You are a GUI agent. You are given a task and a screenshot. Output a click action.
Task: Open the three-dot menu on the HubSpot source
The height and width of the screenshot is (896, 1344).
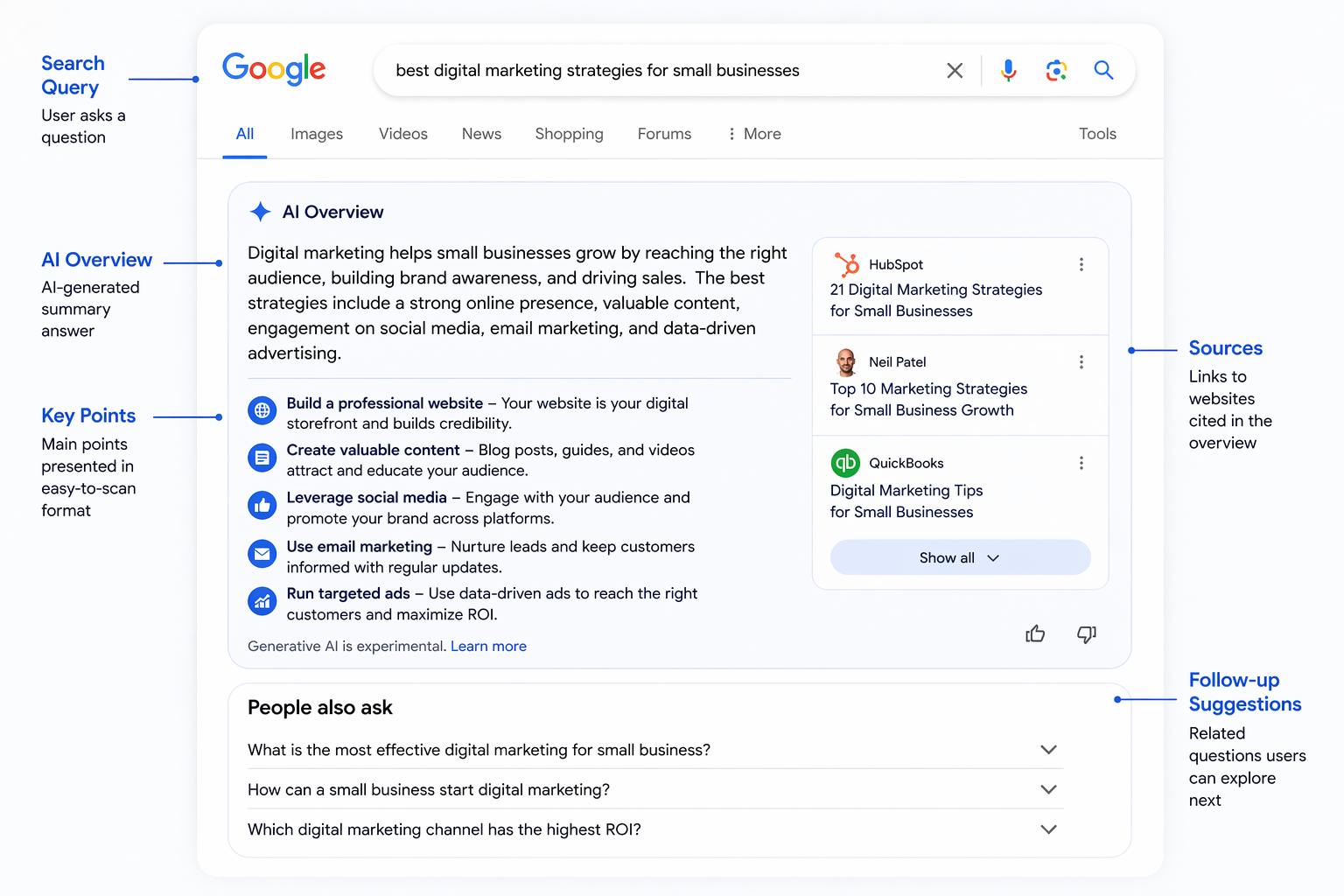coord(1081,263)
